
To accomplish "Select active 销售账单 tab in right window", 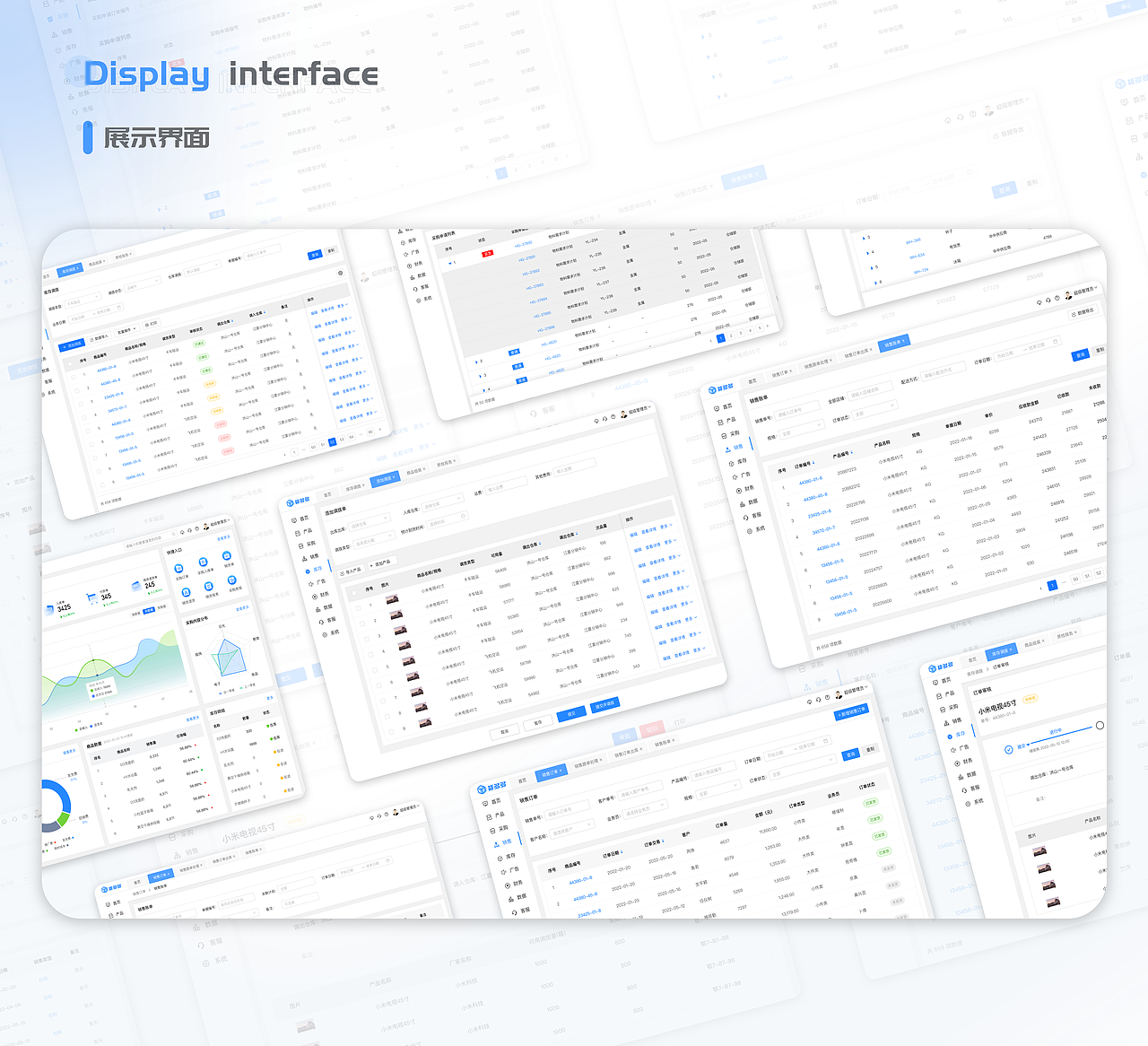I will [x=894, y=343].
